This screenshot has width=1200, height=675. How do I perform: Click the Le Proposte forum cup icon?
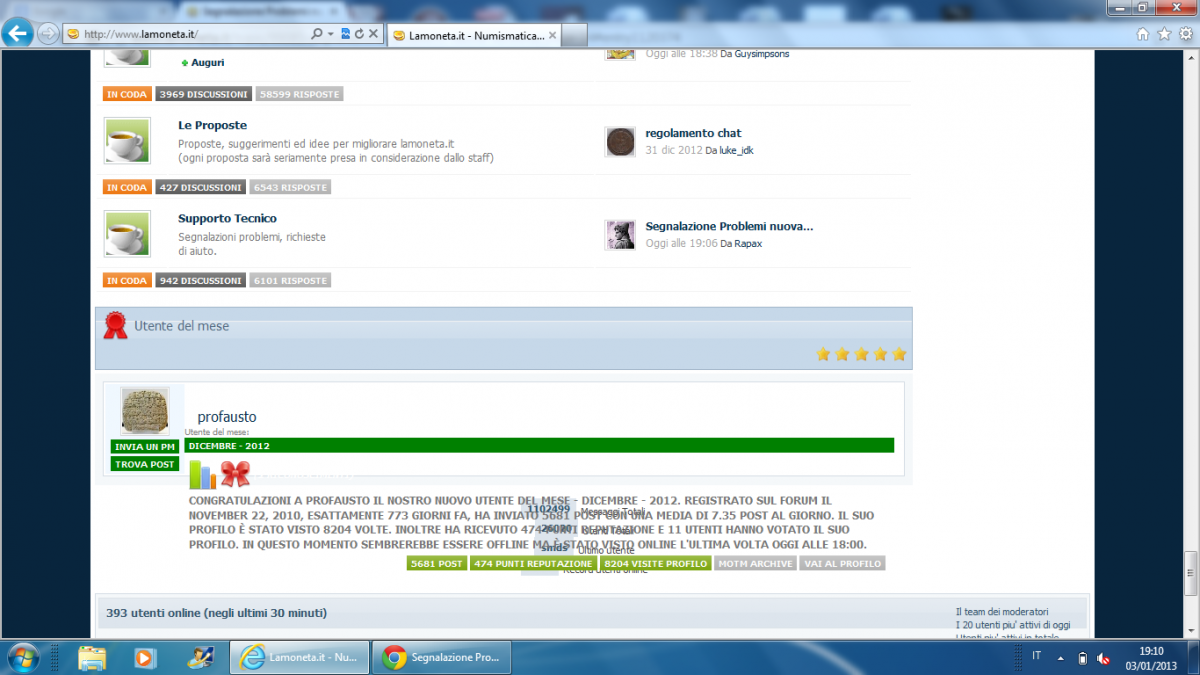(x=127, y=141)
